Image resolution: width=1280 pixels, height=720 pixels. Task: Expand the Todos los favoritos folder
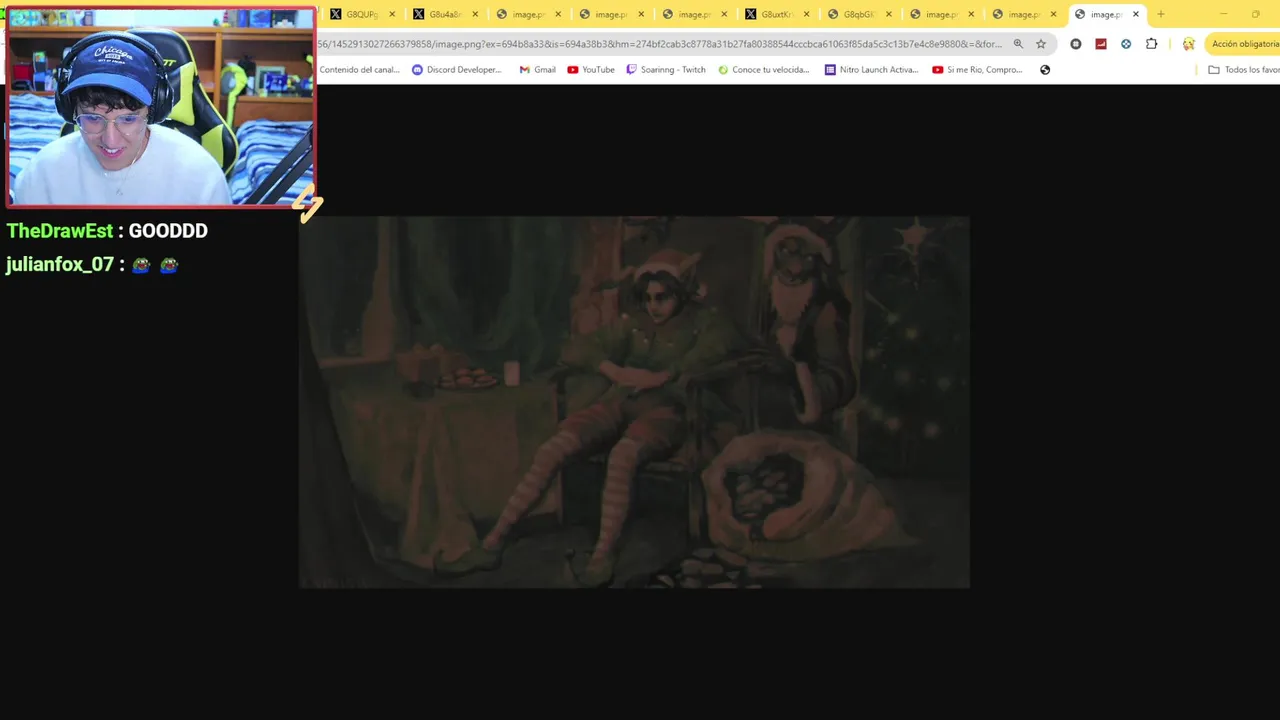click(1244, 70)
